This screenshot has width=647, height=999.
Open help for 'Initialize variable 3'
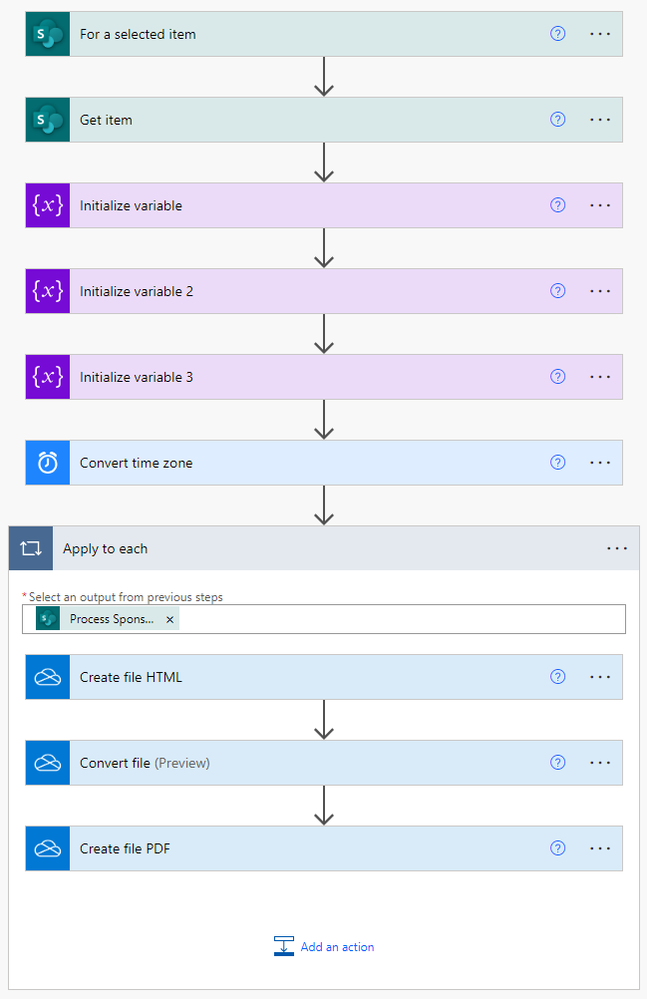(x=558, y=377)
